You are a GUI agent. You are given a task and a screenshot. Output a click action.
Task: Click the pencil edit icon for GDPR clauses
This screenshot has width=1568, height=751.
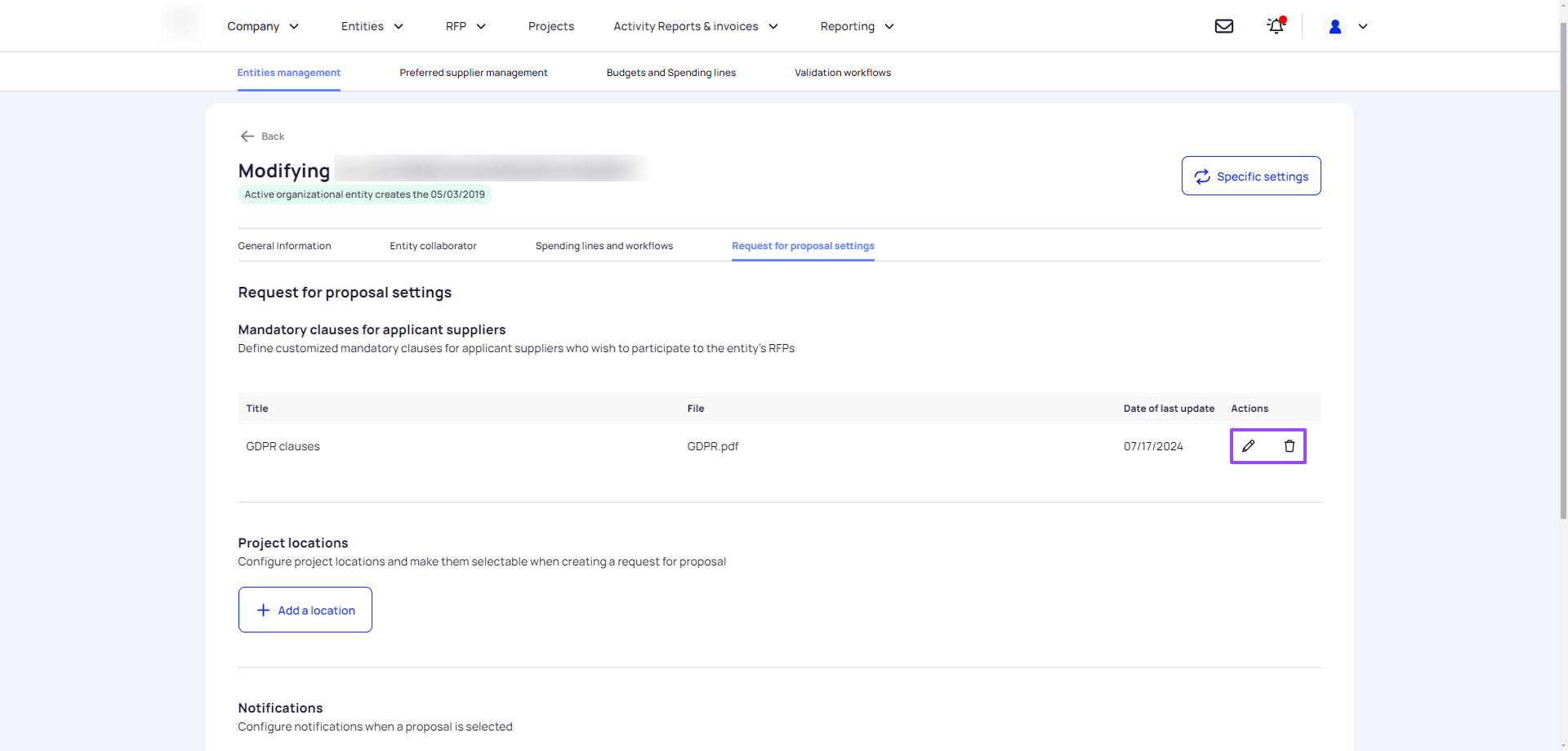pyautogui.click(x=1248, y=446)
